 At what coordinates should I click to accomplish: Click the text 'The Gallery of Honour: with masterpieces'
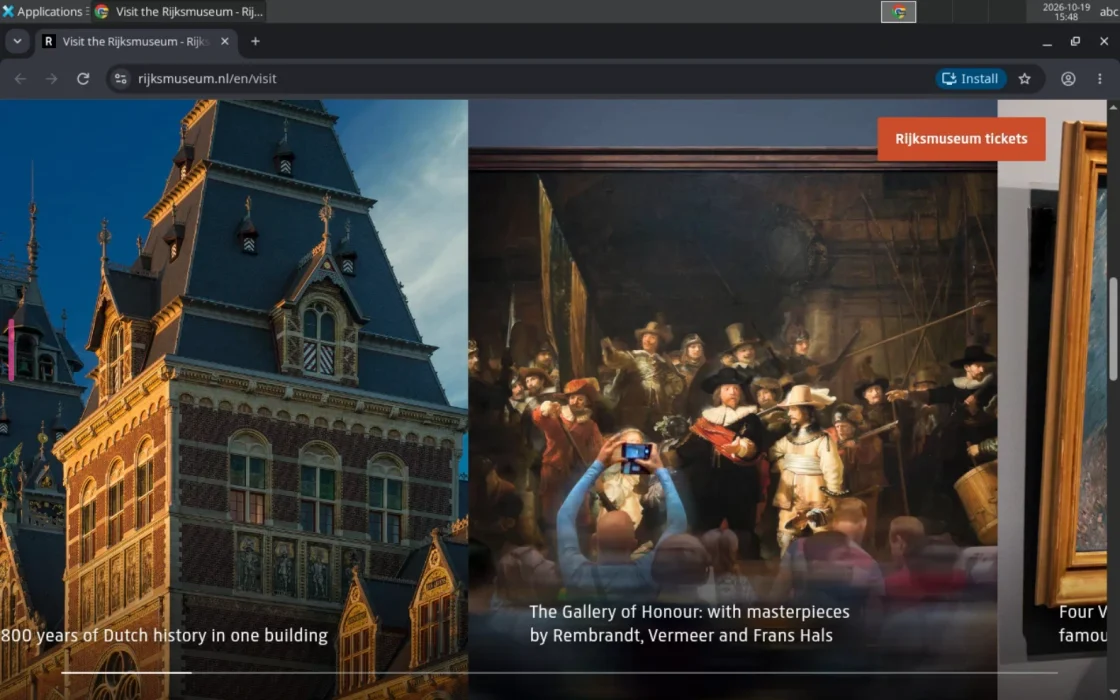point(689,611)
